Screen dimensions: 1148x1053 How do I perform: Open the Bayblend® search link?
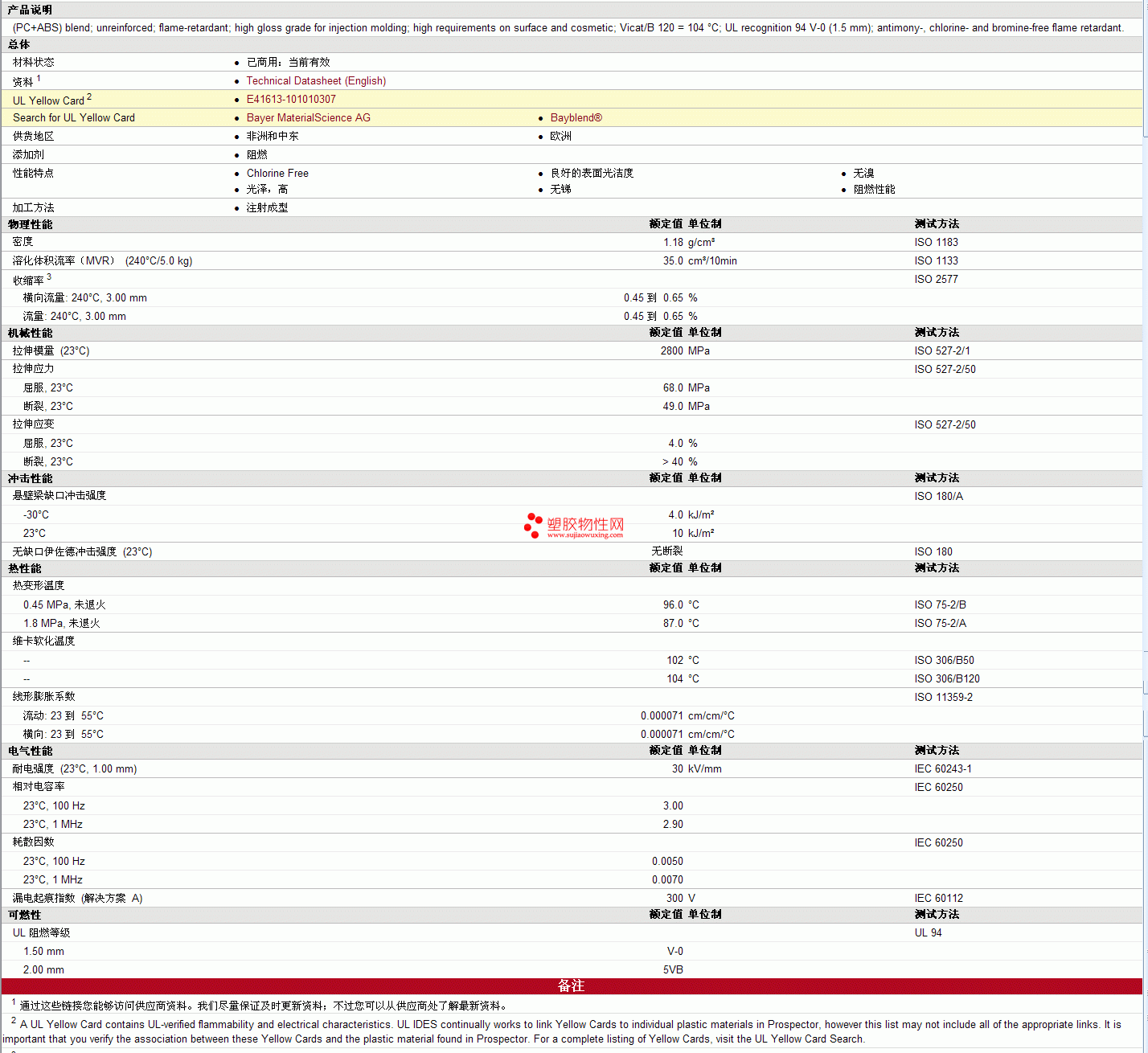coord(576,118)
